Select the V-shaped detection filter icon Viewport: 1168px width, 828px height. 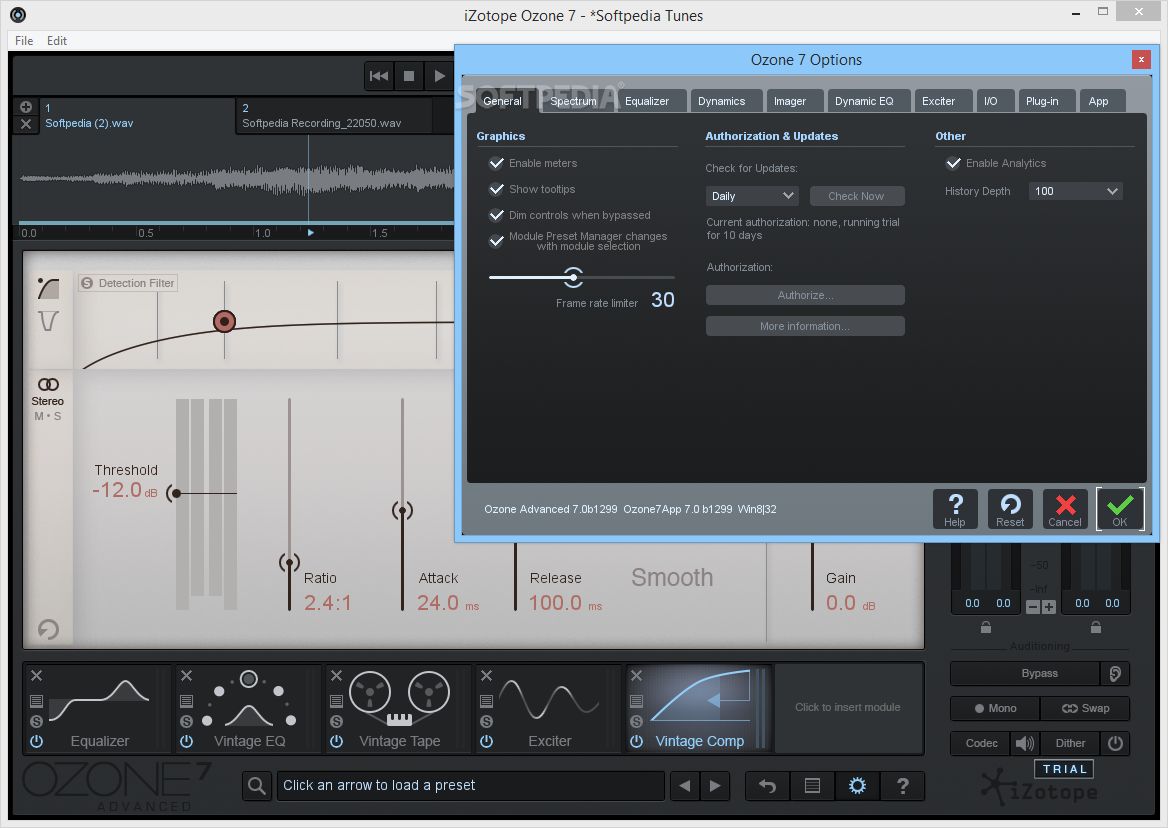(48, 321)
